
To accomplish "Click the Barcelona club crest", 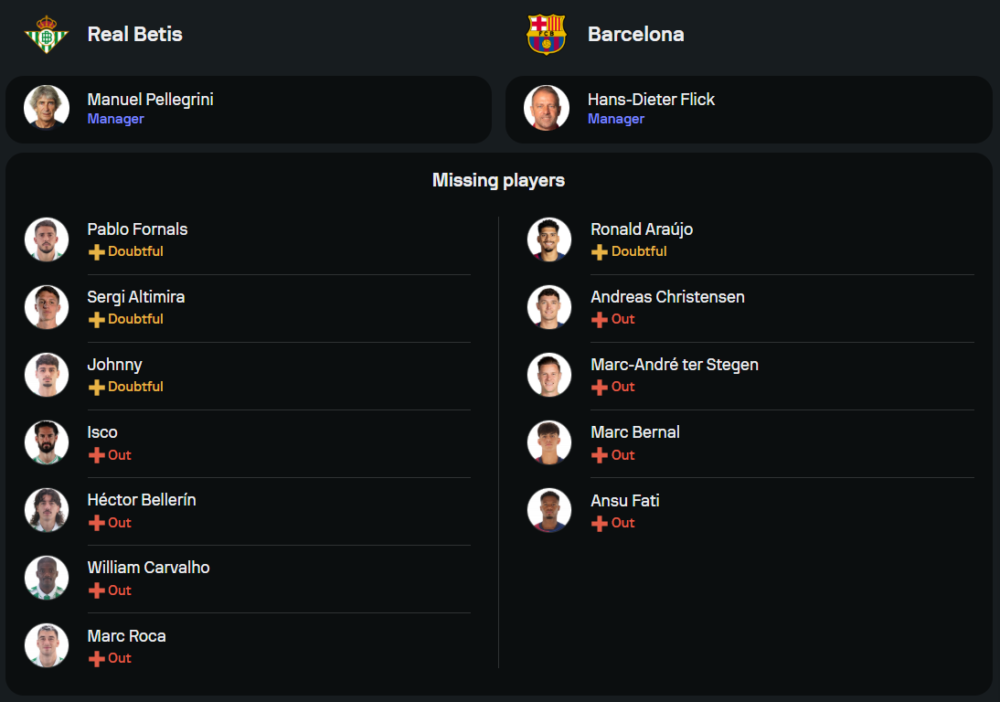I will click(x=546, y=34).
